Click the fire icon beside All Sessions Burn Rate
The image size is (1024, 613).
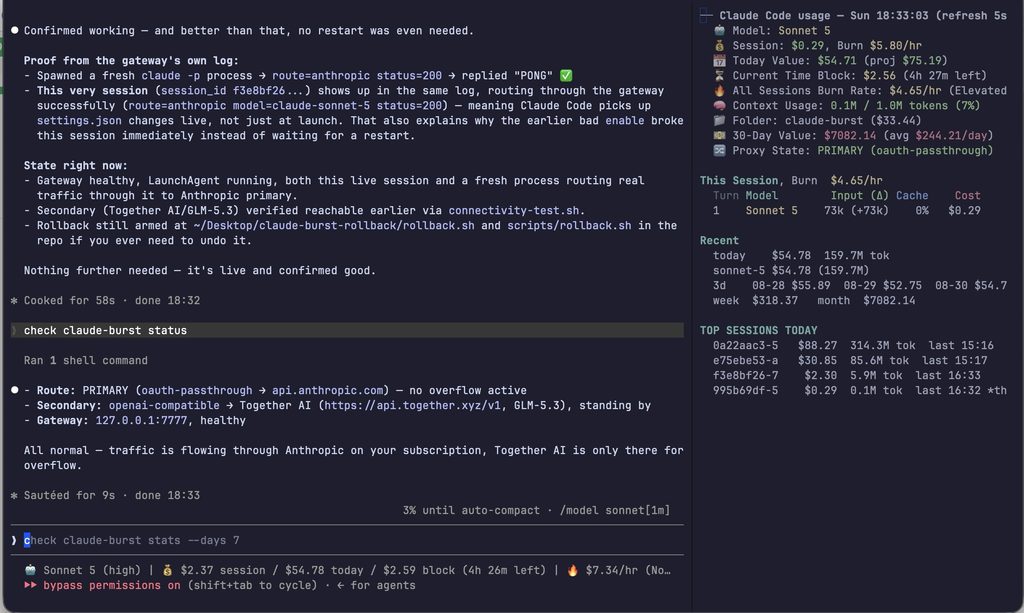point(719,91)
